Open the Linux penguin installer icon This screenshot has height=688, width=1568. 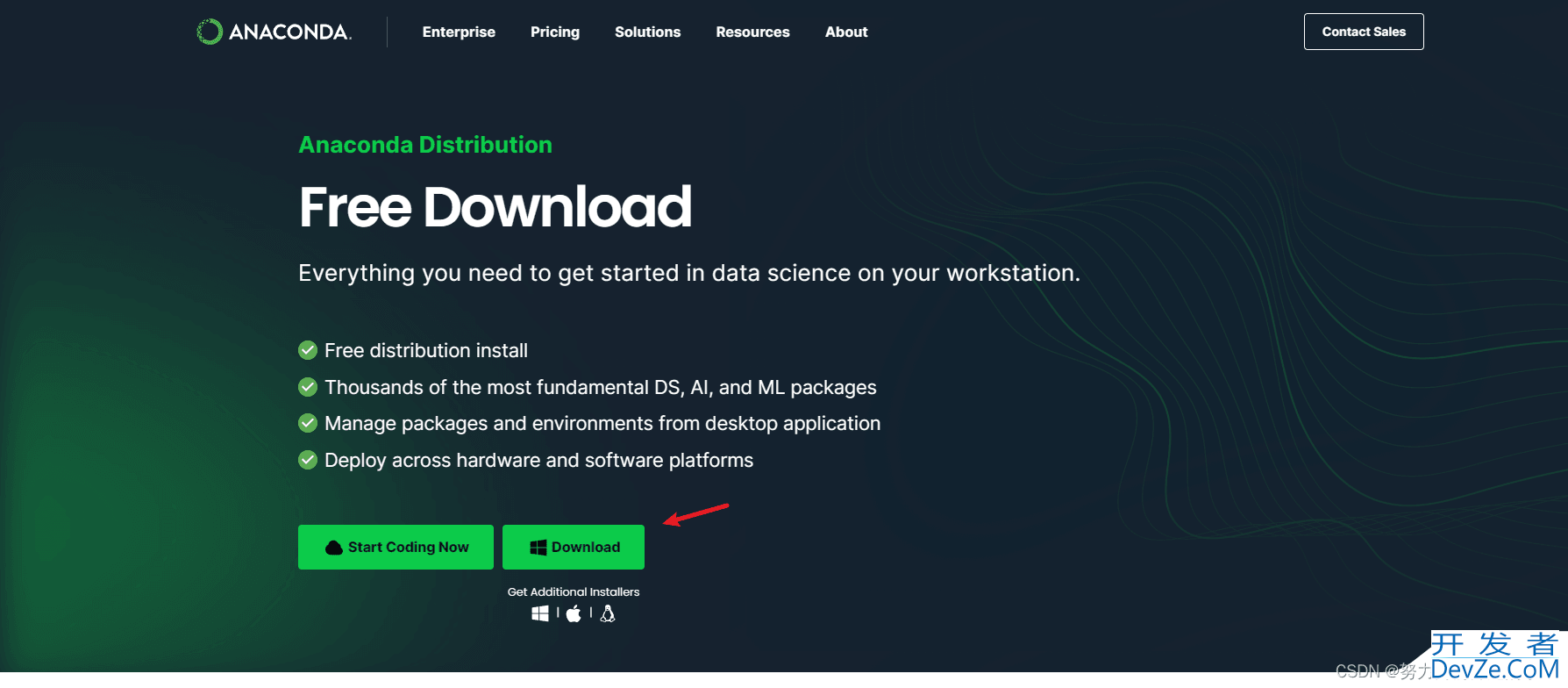coord(608,613)
